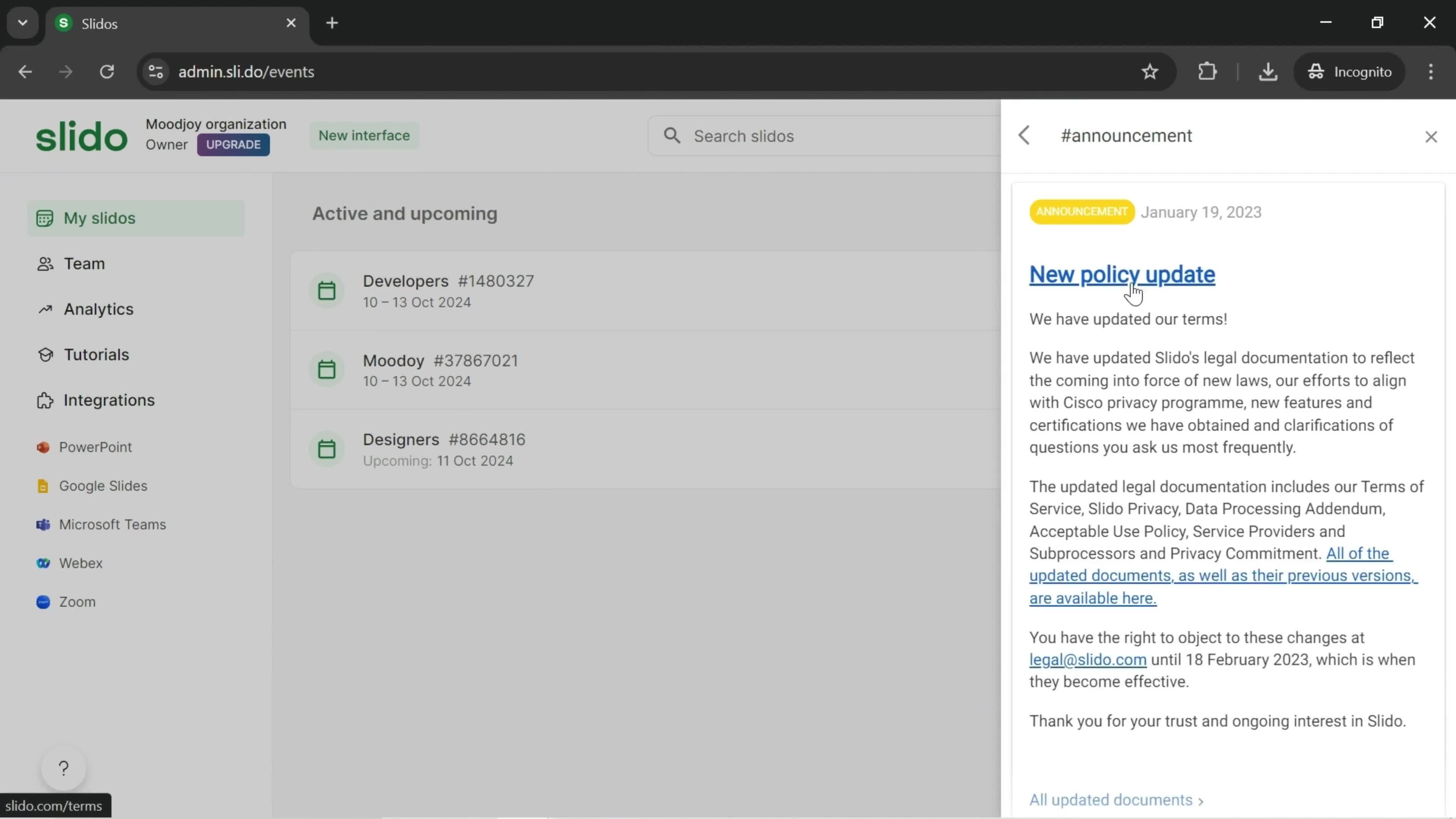The width and height of the screenshot is (1456, 819).
Task: Go to Analytics page
Action: pyautogui.click(x=98, y=309)
